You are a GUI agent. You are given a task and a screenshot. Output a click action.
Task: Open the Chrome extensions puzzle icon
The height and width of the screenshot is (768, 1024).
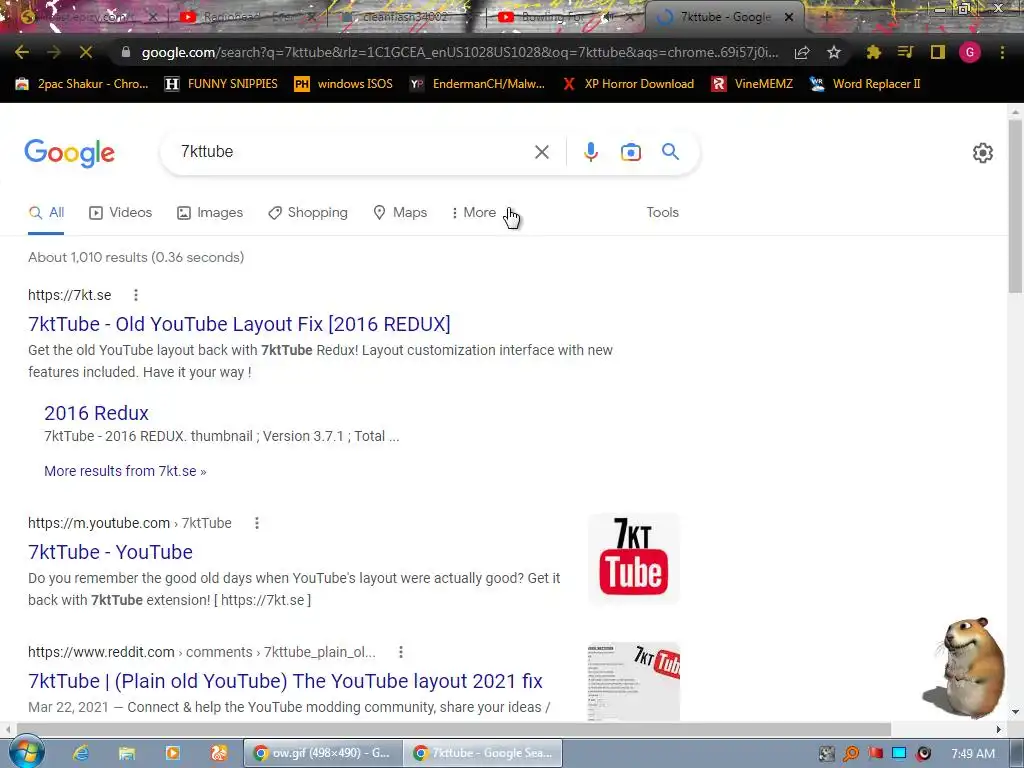(874, 53)
